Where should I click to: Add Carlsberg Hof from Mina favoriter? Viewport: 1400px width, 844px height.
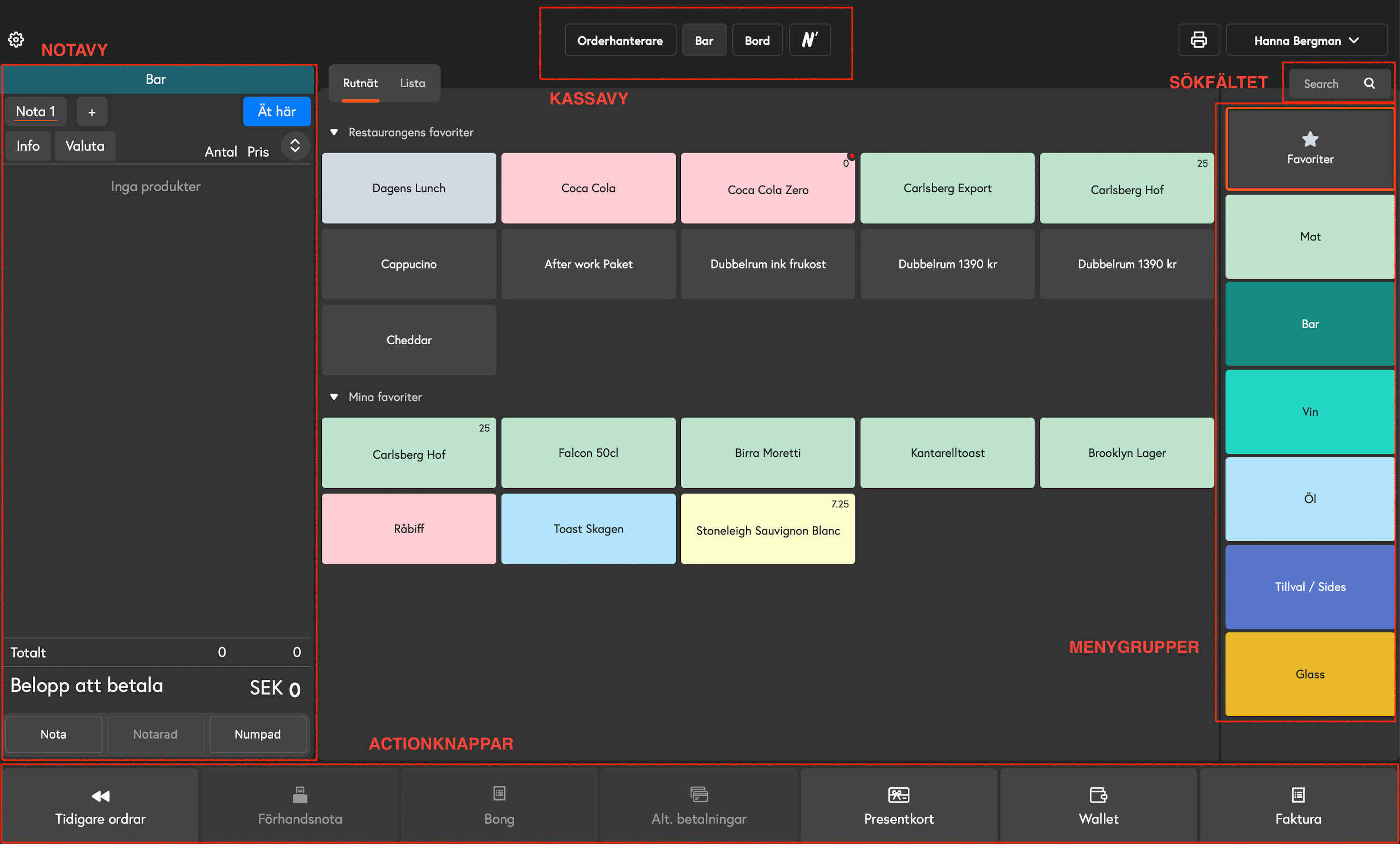coord(409,453)
